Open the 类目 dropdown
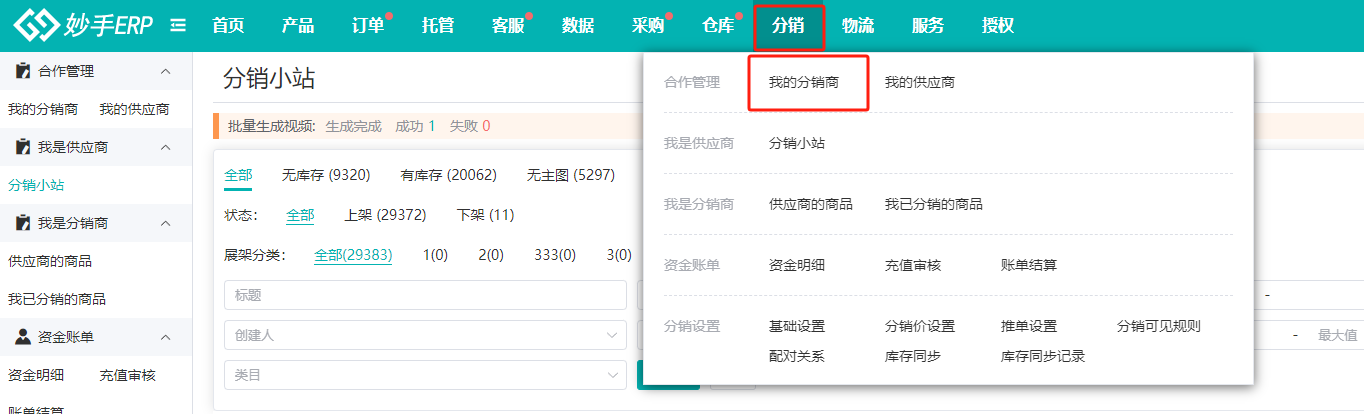 pyautogui.click(x=426, y=375)
